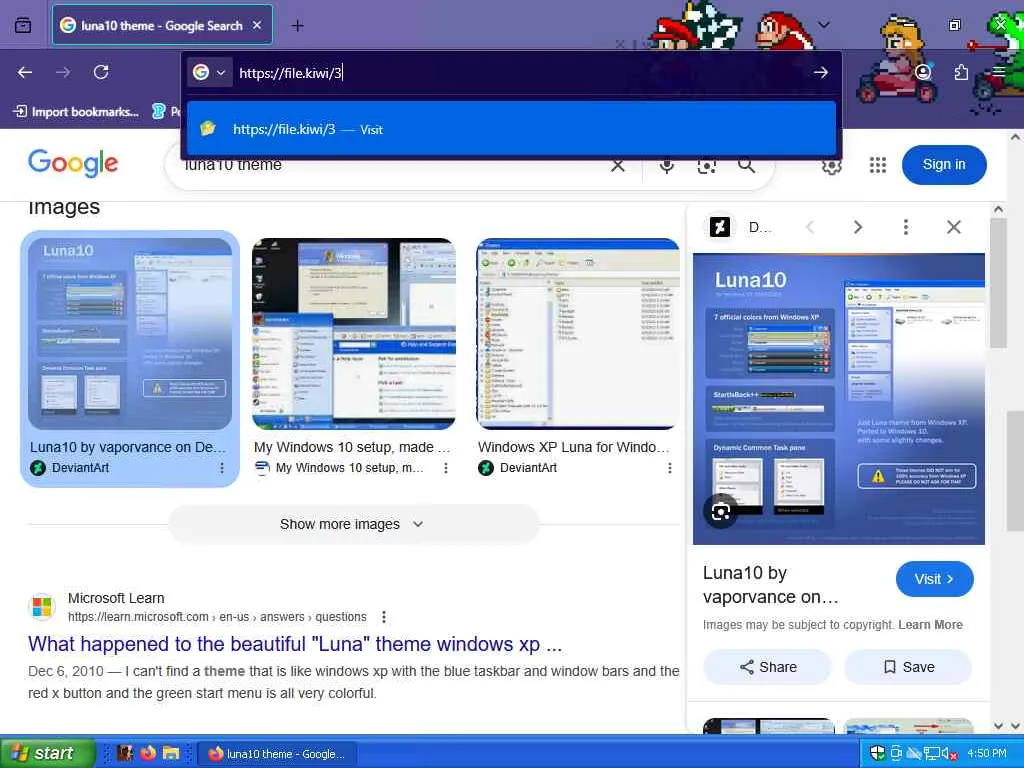Screen dimensions: 1024x768
Task: Submit search with magnifier icon
Action: coord(746,165)
